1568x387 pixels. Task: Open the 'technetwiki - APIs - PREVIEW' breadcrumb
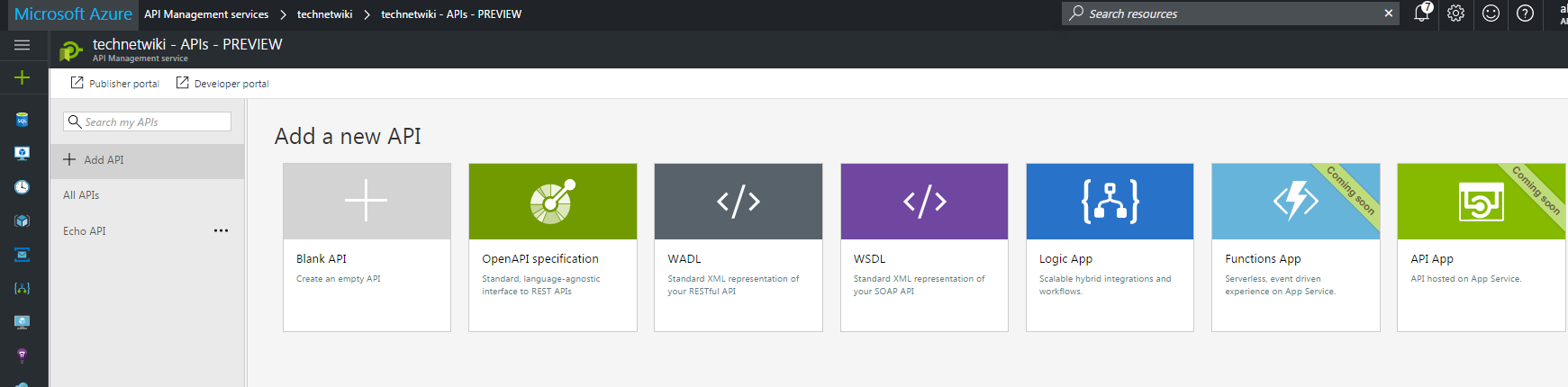point(451,14)
